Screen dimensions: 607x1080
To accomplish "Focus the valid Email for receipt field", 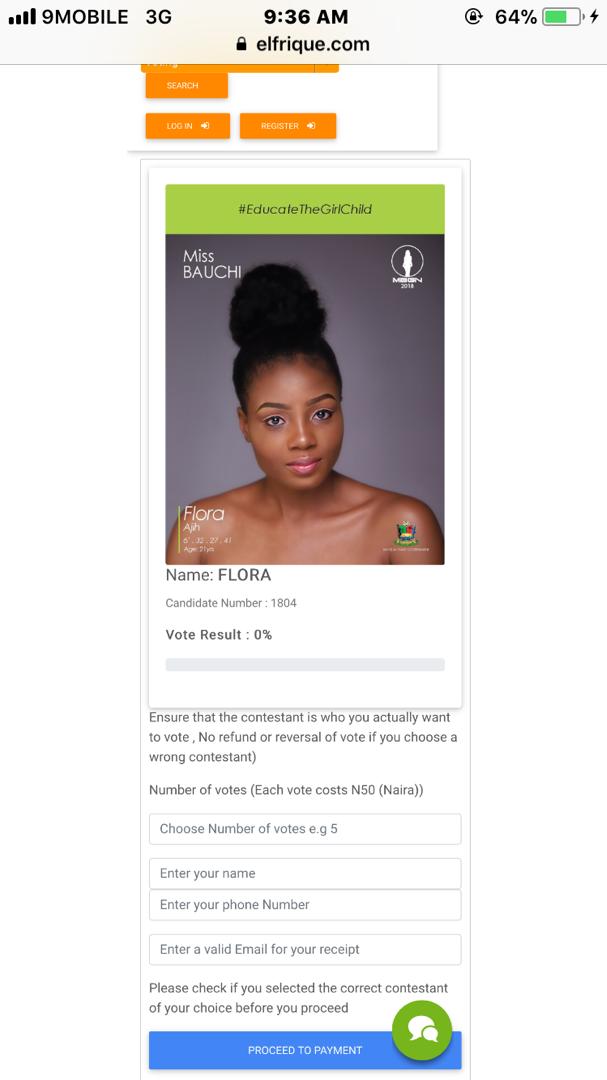I will click(x=305, y=949).
